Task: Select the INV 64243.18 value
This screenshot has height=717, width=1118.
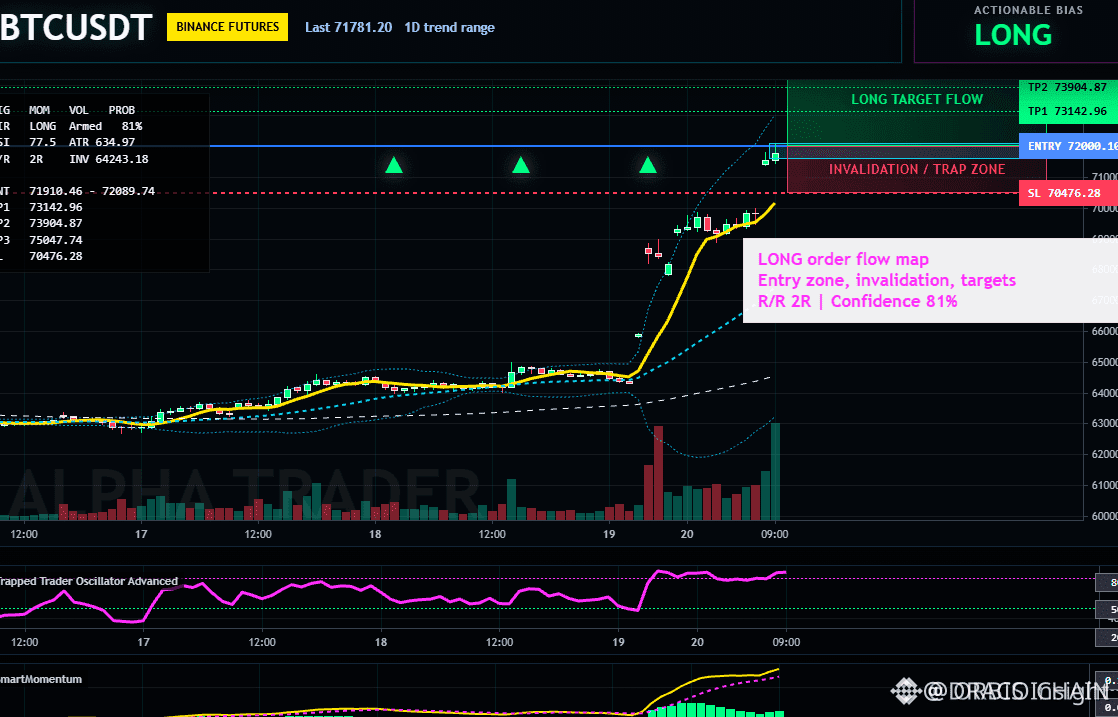Action: click(x=109, y=159)
